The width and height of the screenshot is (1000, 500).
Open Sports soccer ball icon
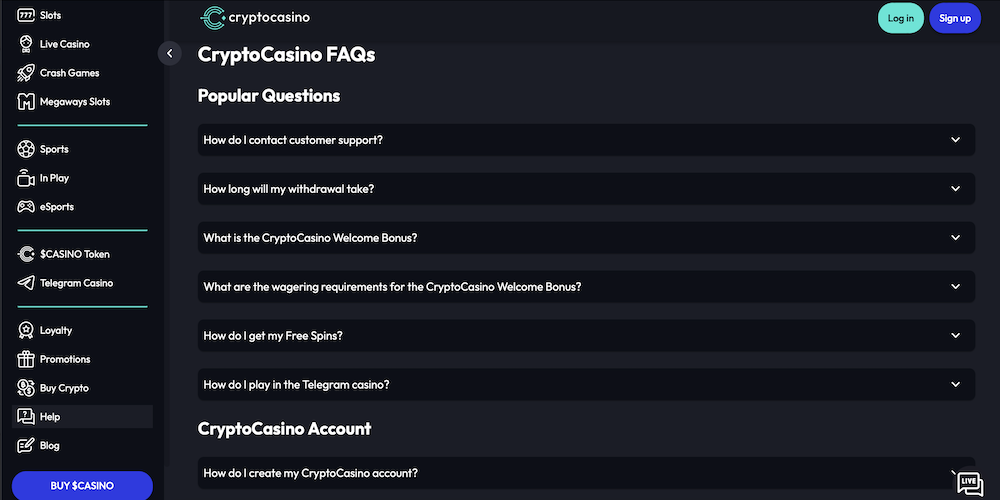26,149
